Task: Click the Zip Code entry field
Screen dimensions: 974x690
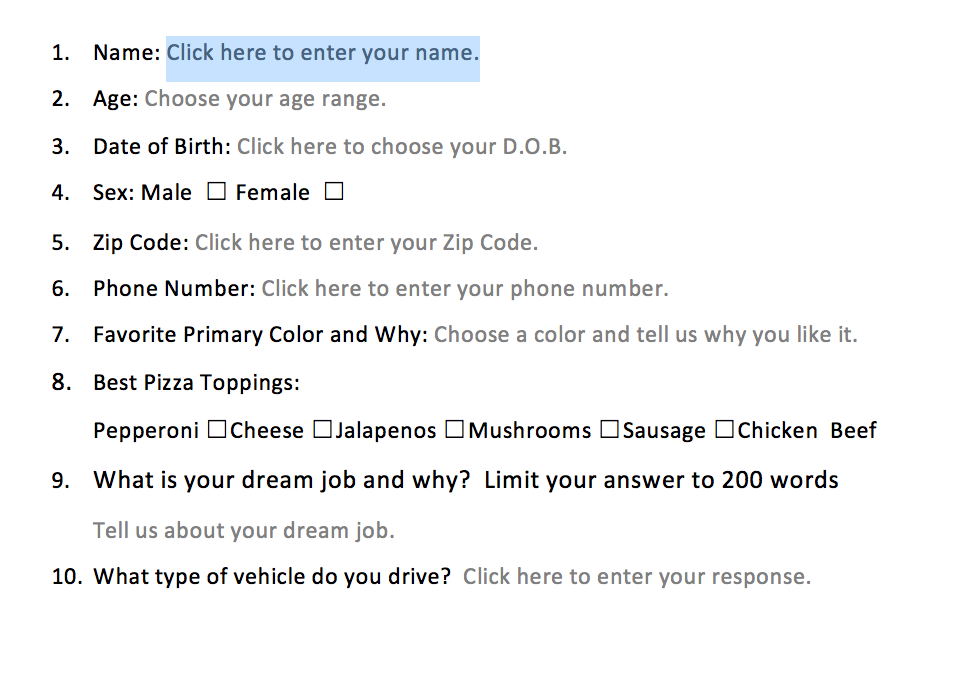Action: click(x=366, y=242)
